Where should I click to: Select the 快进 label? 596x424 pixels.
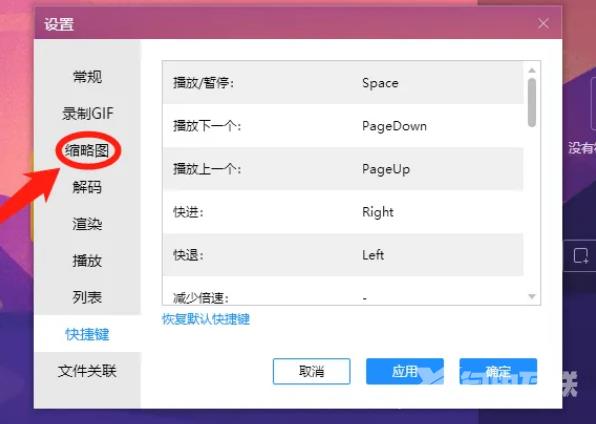coord(189,212)
